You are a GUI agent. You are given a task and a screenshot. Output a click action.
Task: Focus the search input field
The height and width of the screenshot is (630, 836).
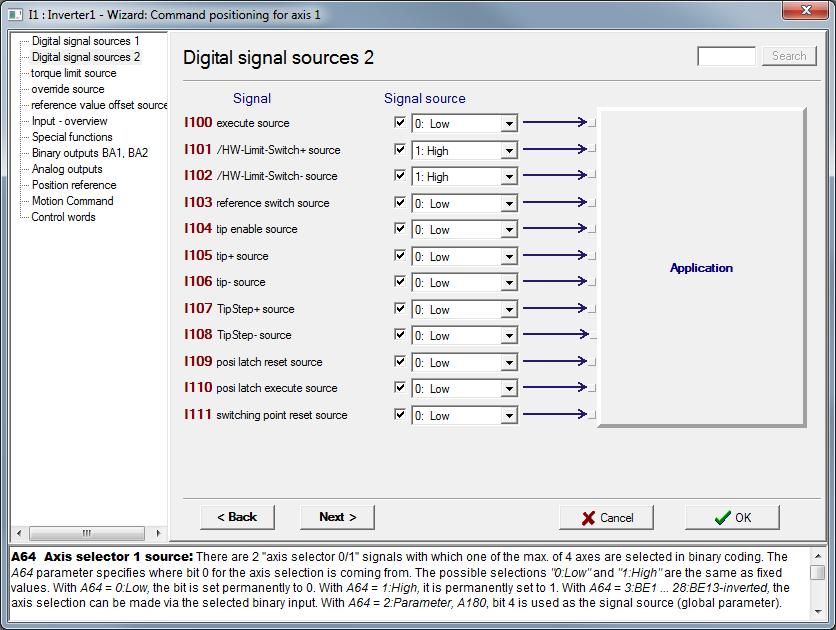click(x=726, y=56)
